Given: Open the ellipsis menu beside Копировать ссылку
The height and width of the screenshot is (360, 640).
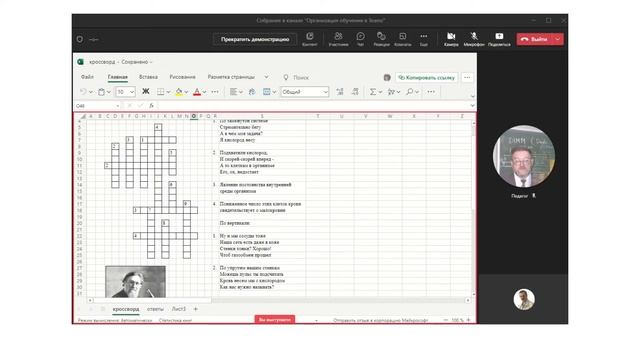Looking at the screenshot, I should pos(467,78).
